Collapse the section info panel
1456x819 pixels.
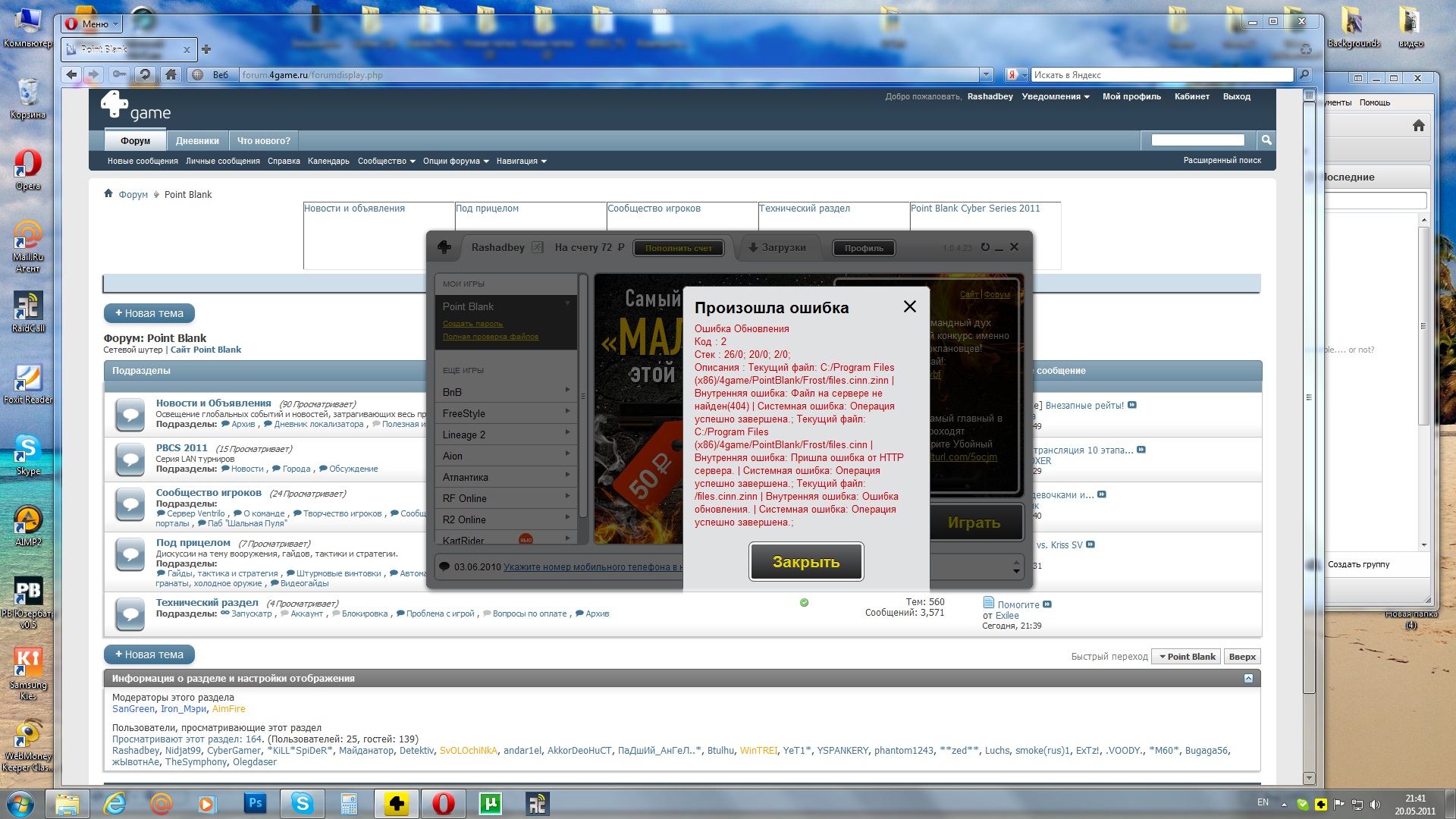1248,678
